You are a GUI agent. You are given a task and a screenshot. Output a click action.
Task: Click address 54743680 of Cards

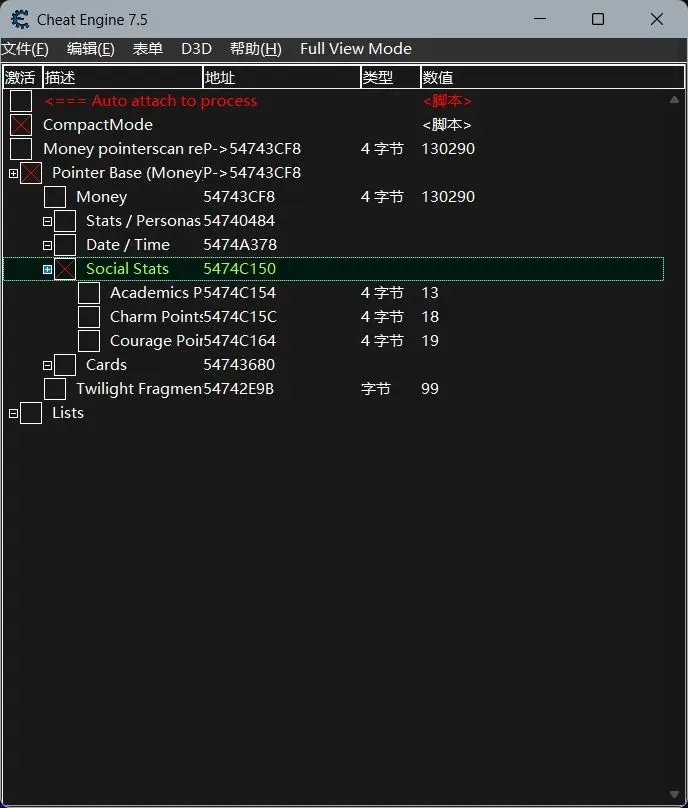239,365
